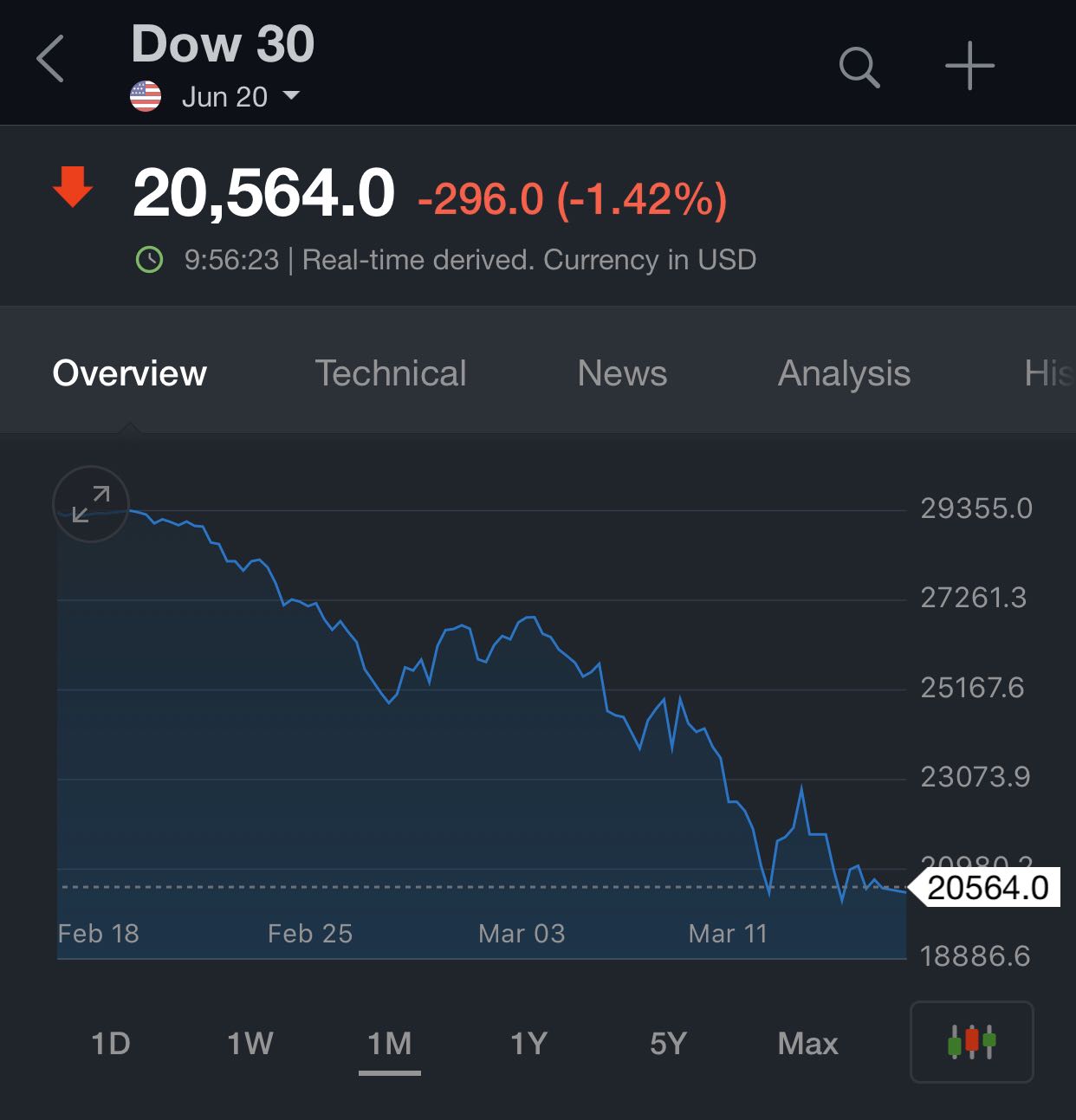Open the search magnifier icon

859,67
